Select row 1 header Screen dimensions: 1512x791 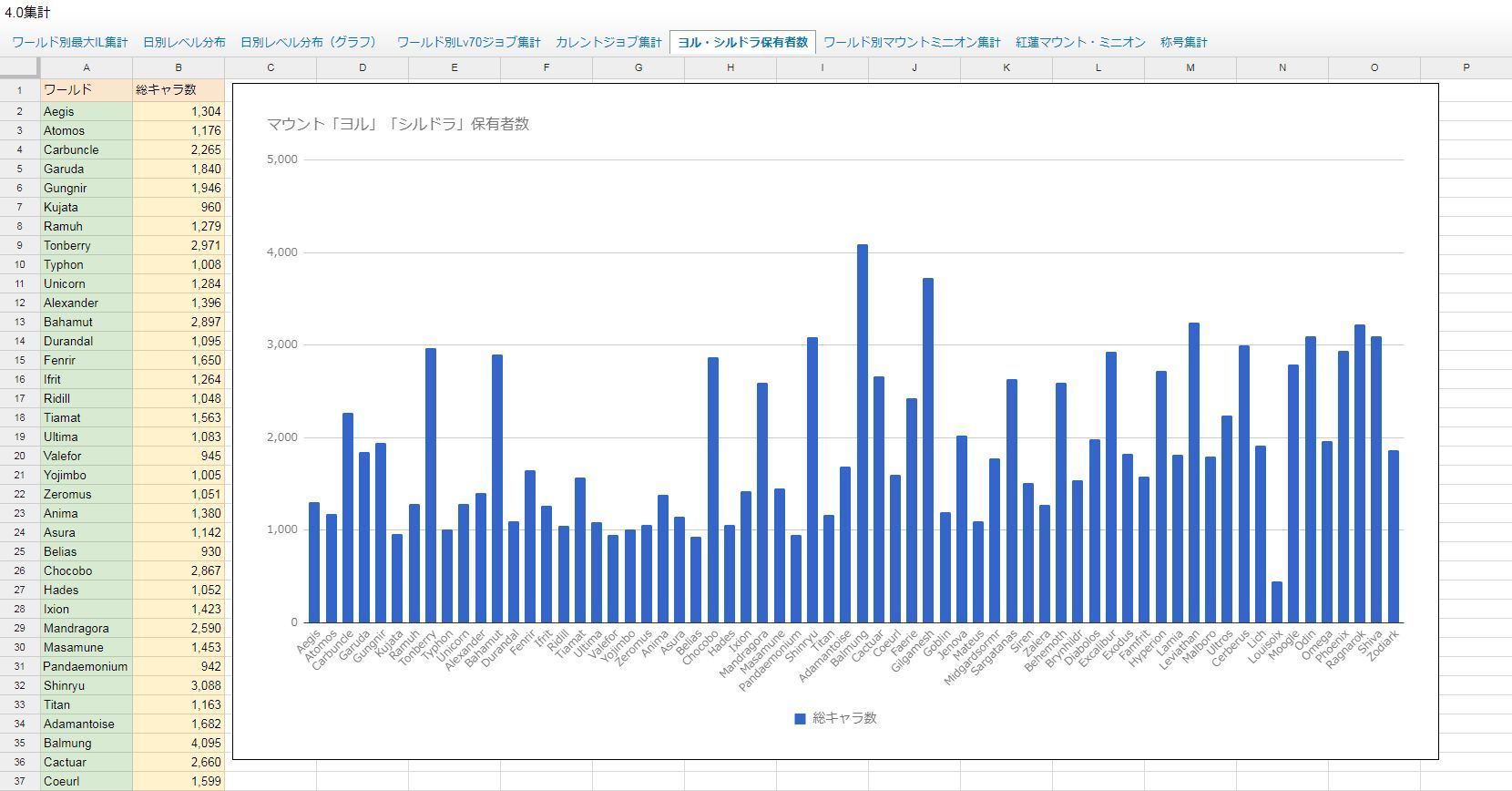(x=19, y=90)
